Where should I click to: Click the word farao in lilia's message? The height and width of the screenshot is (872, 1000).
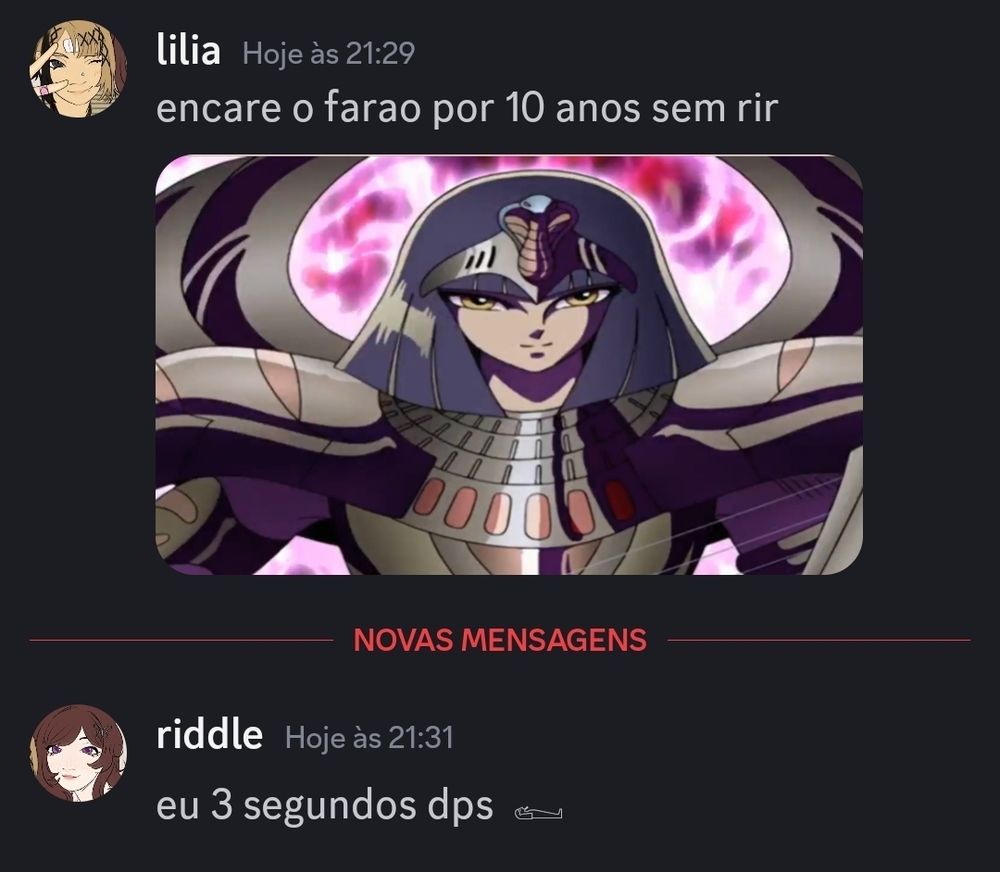click(x=372, y=107)
